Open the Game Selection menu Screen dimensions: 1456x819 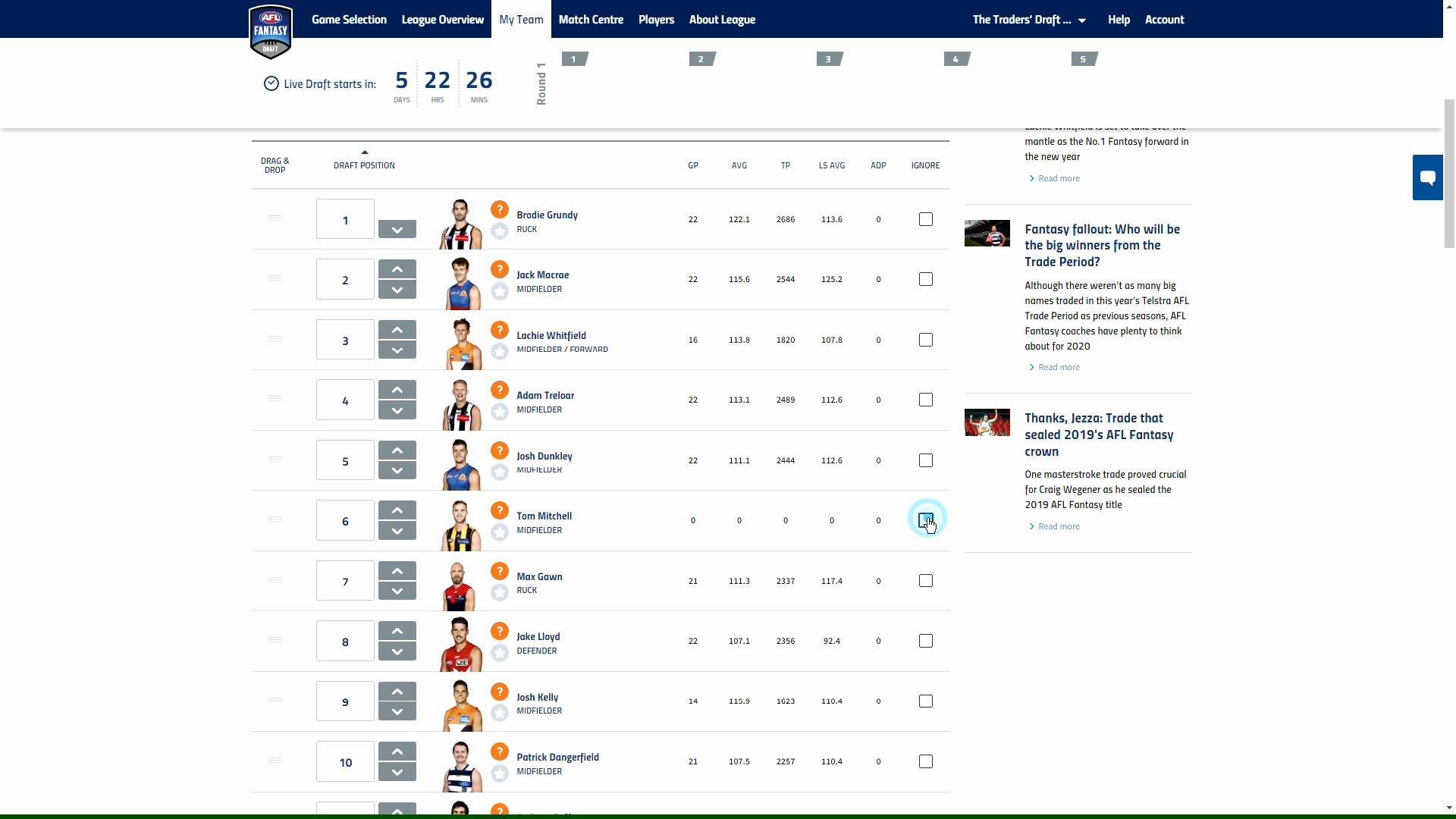[x=349, y=20]
